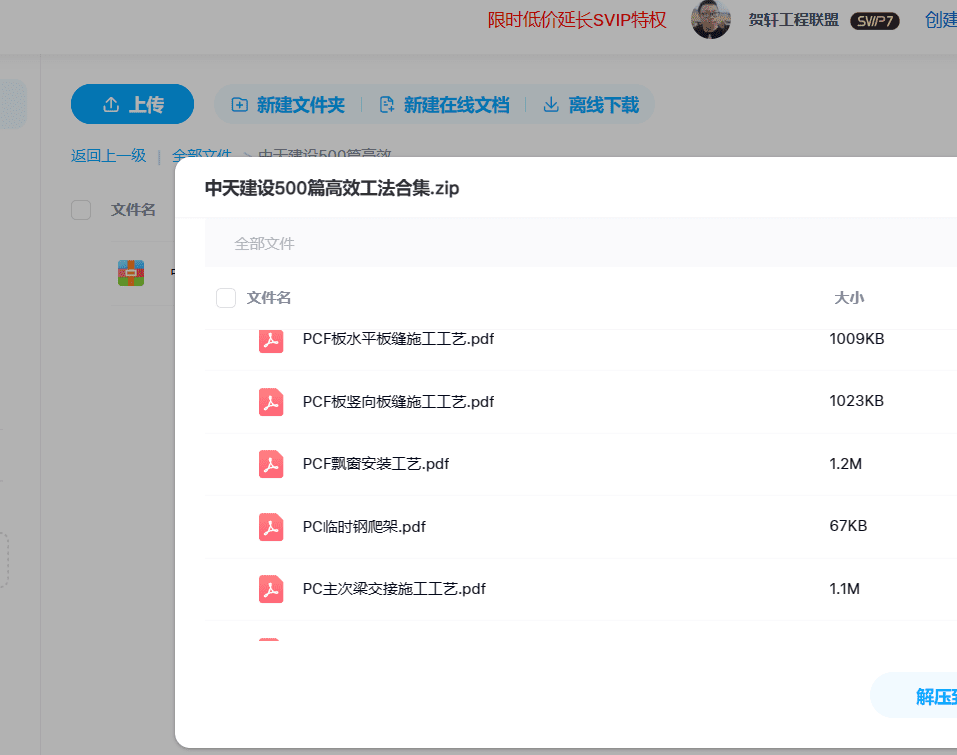Click 文件名 header in background file list
The image size is (957, 755).
coord(133,210)
